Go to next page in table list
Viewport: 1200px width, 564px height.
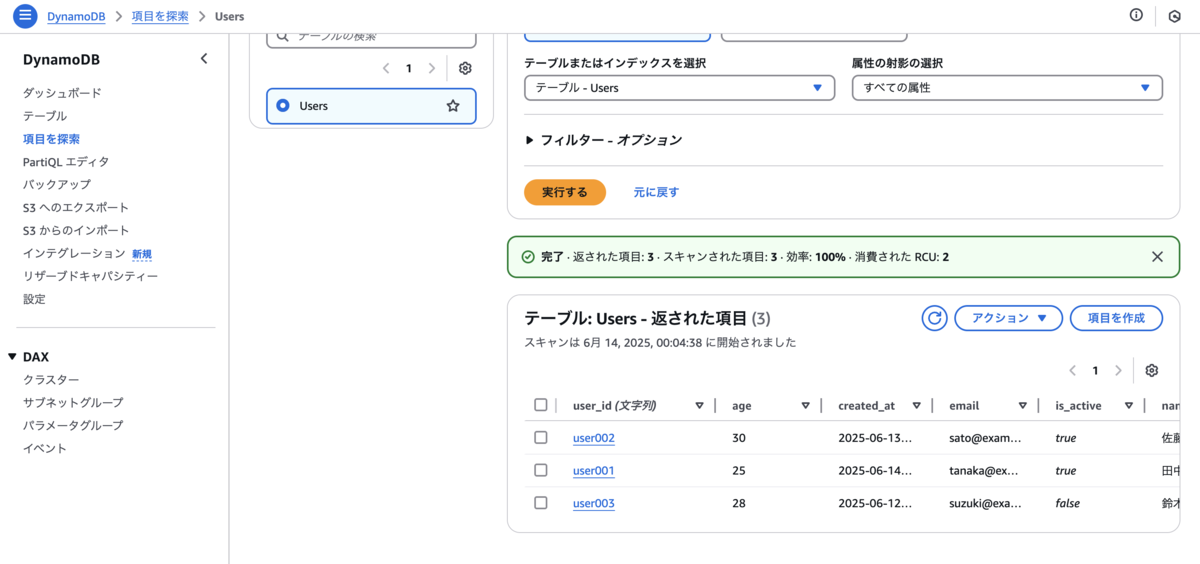pos(431,69)
